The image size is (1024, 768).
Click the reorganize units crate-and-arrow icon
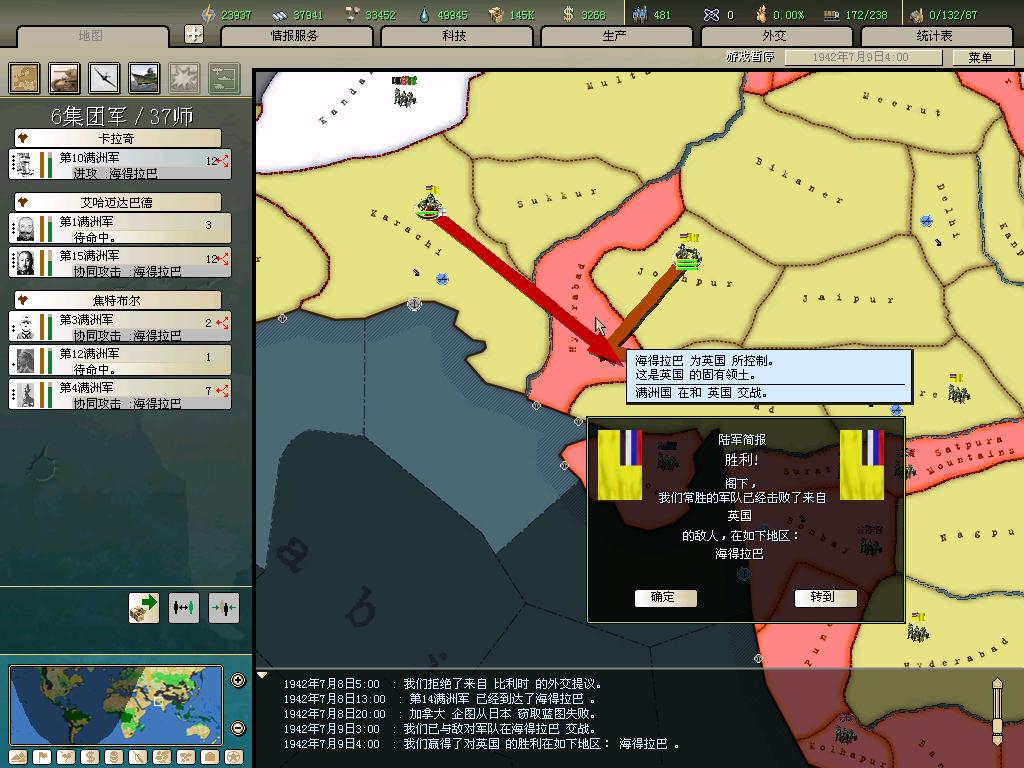(x=144, y=608)
